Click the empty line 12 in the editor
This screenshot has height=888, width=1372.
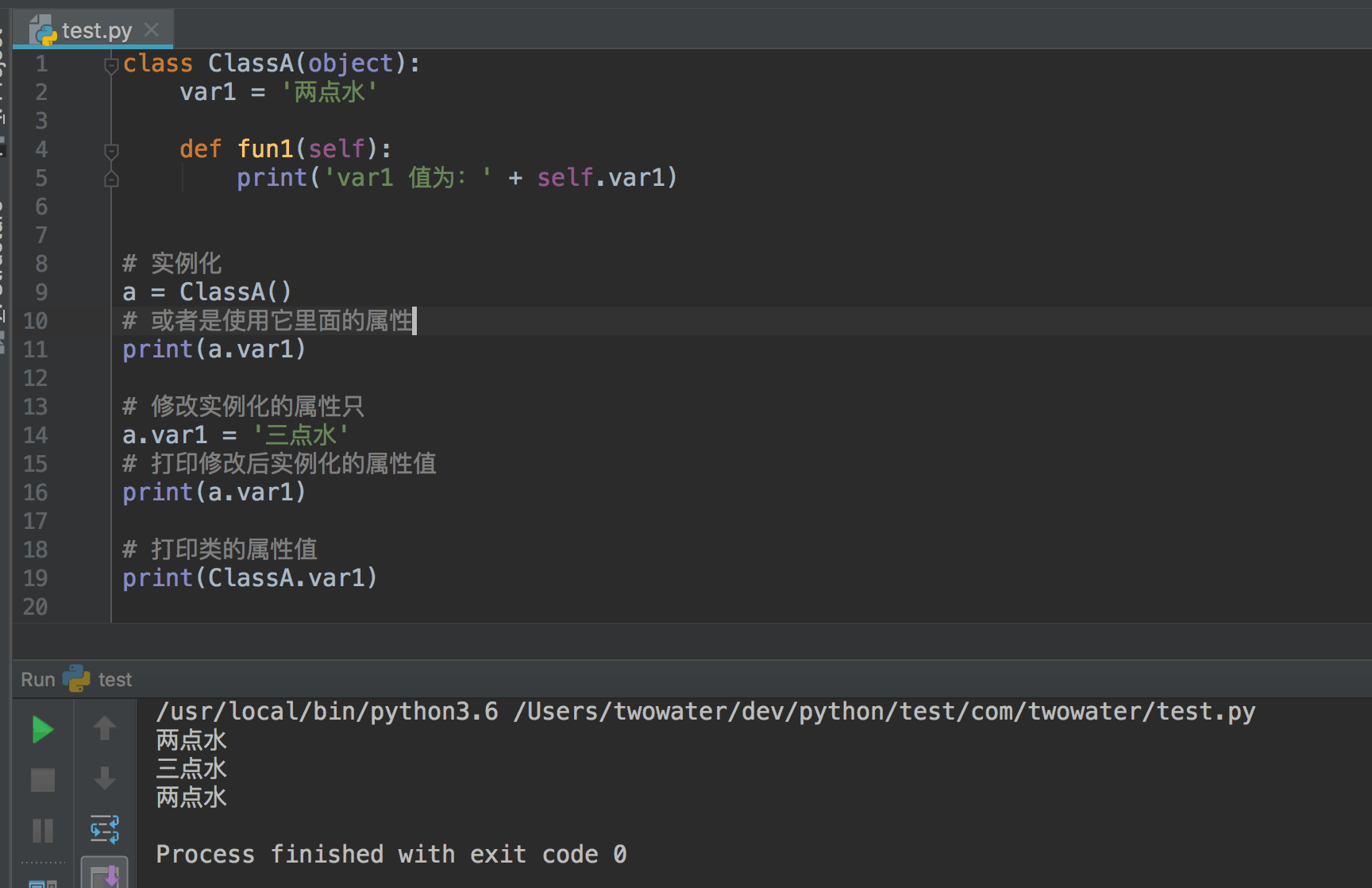coord(742,378)
